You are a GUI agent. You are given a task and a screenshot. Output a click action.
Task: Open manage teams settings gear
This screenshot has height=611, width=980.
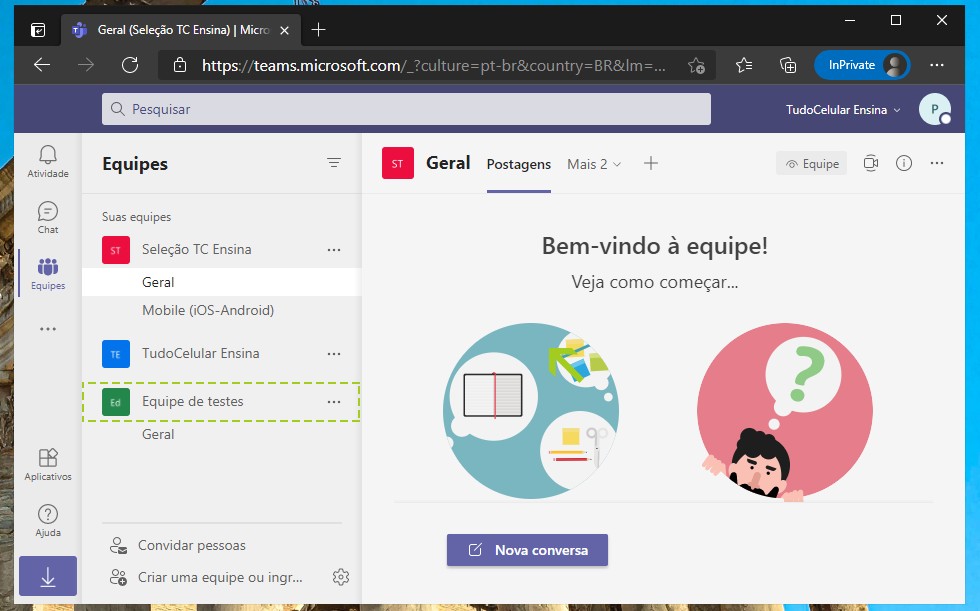(x=340, y=577)
